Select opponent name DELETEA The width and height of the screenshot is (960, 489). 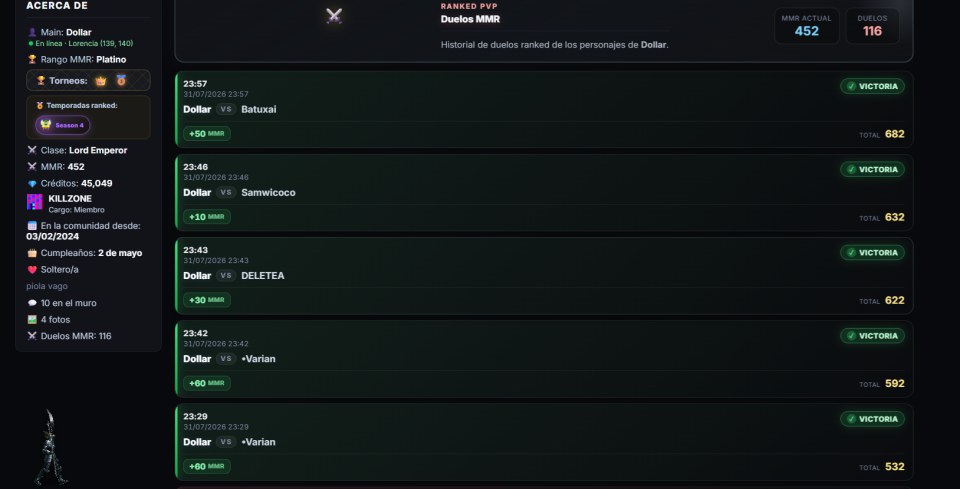tap(263, 276)
